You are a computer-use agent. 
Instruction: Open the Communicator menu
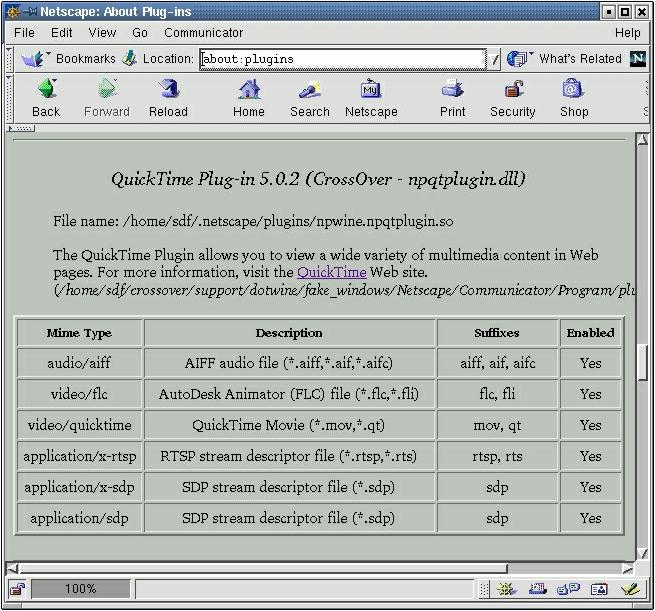[203, 33]
